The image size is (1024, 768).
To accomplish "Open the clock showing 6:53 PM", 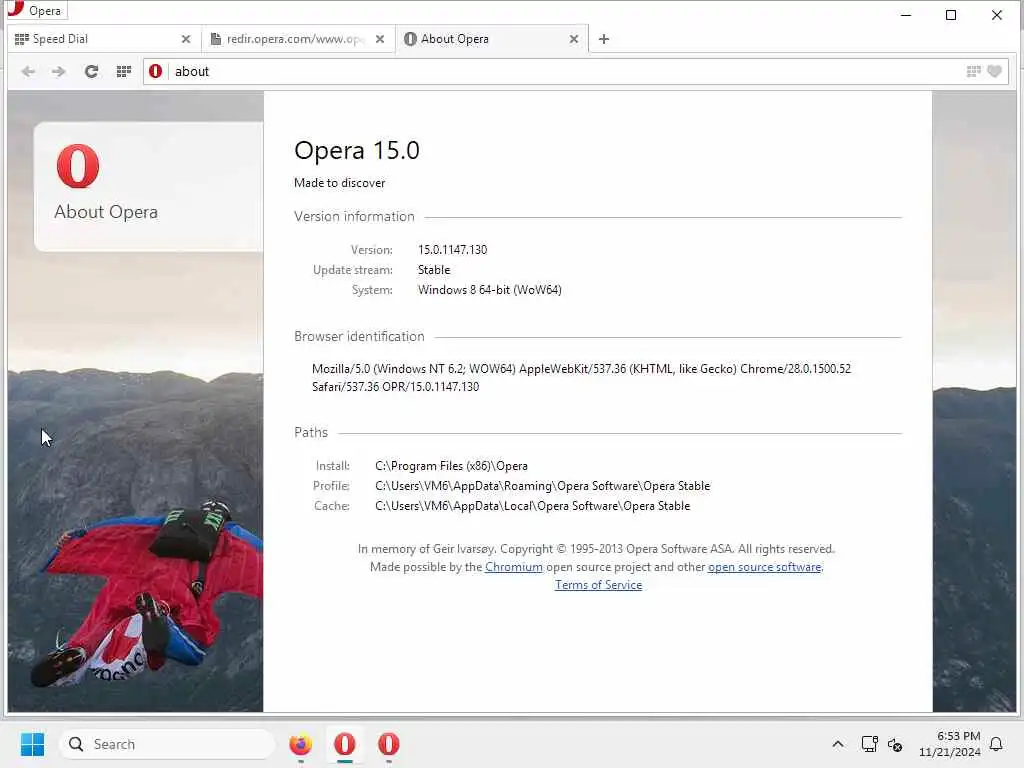I will pyautogui.click(x=950, y=744).
